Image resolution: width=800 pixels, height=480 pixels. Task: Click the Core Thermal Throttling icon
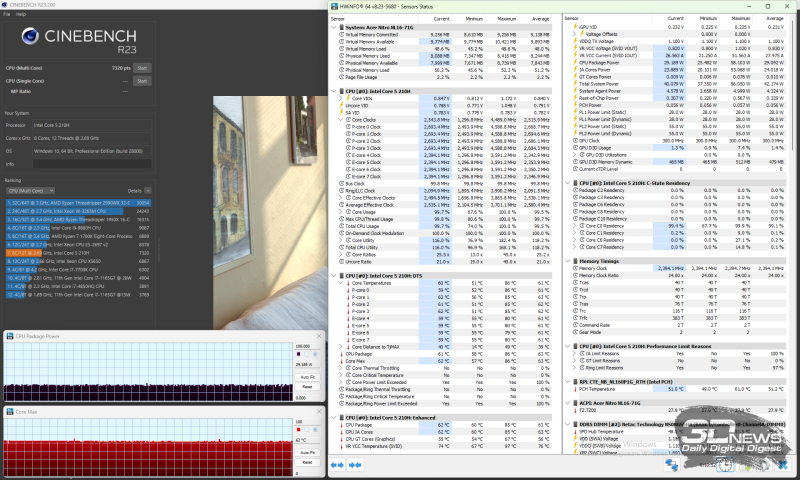coord(348,368)
